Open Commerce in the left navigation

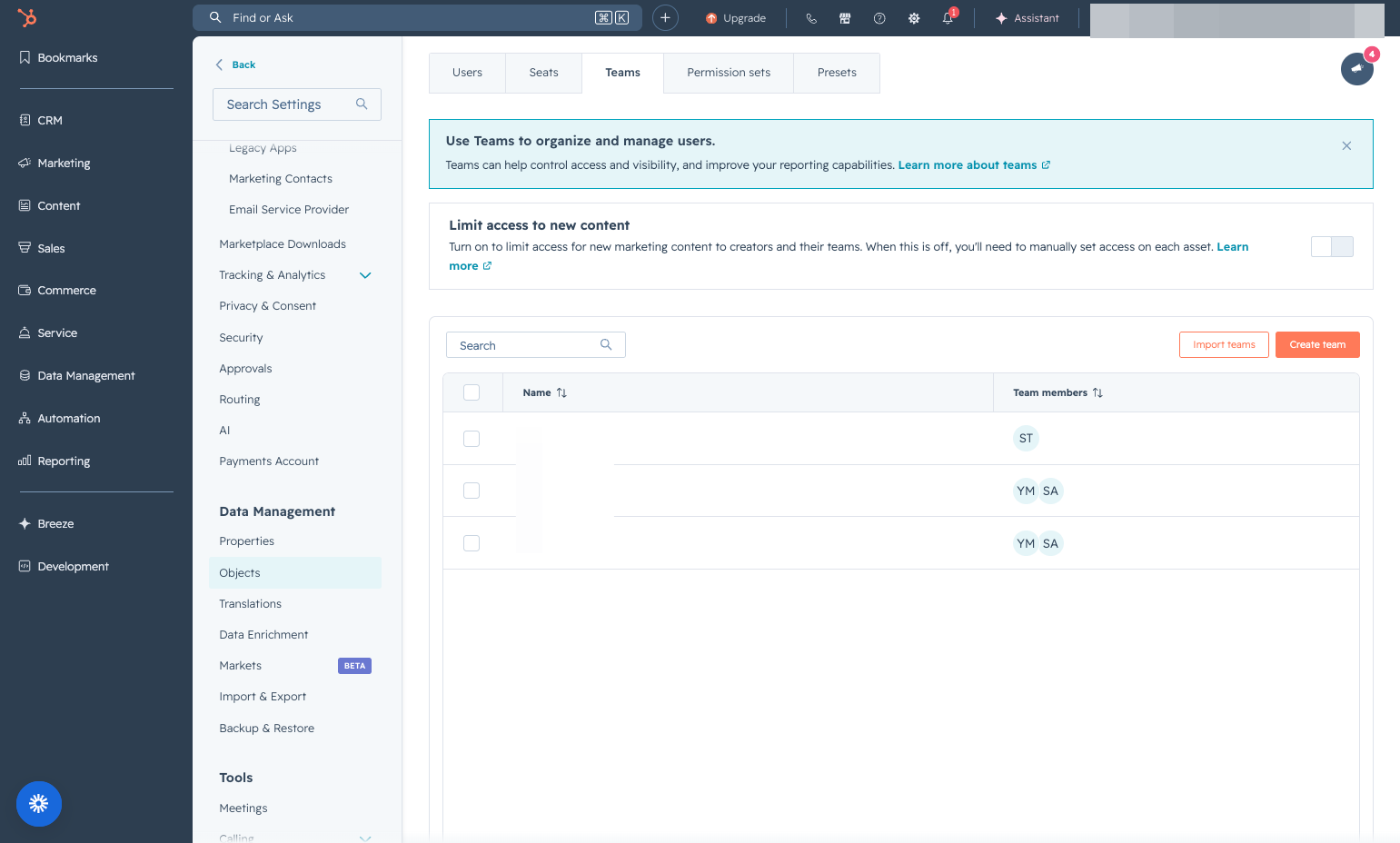coord(57,290)
